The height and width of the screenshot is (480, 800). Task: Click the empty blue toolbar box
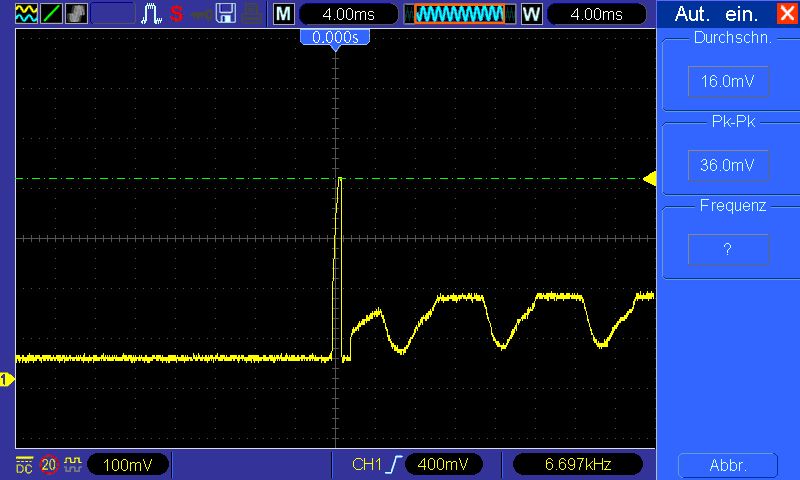click(x=113, y=14)
